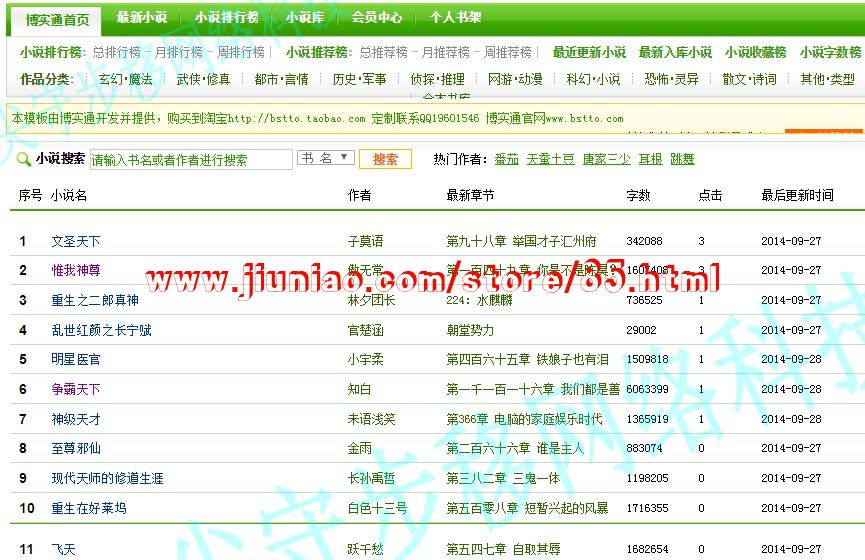
Task: Open chapter 第四百六十五章 铁娘子也有泪
Action: click(x=527, y=360)
